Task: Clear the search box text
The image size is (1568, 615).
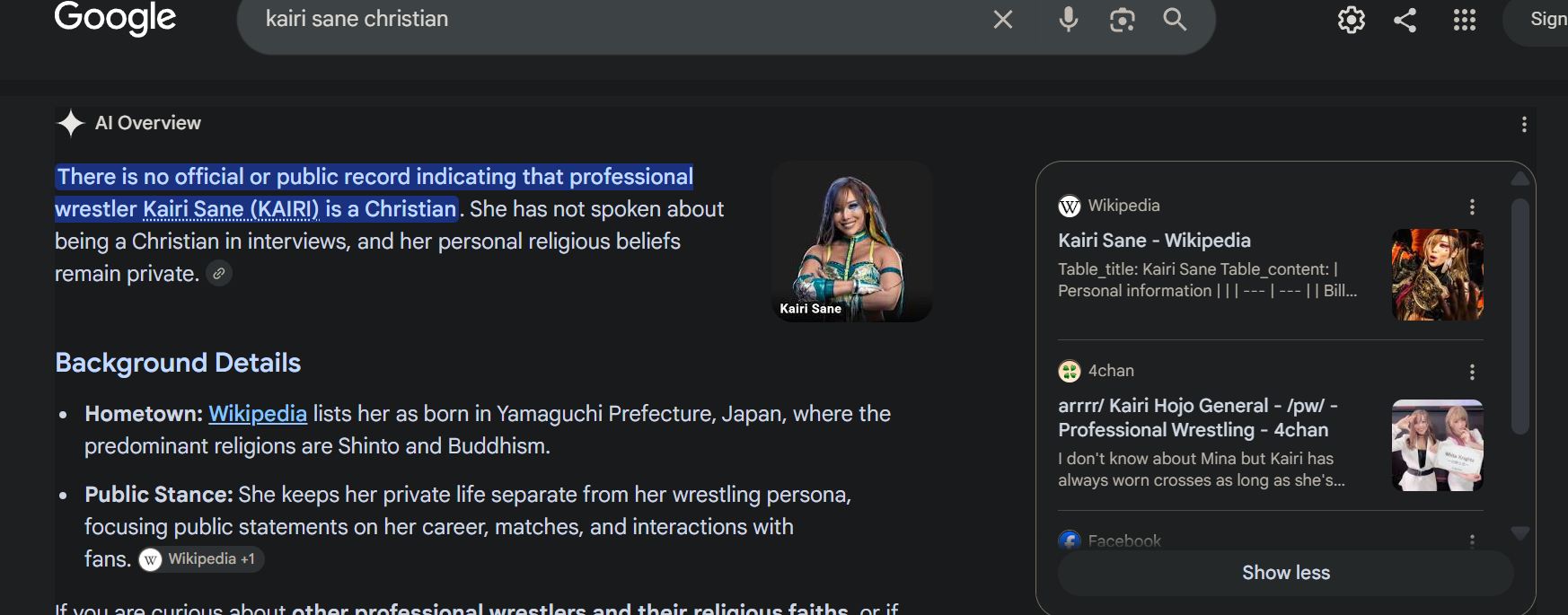Action: (1003, 20)
